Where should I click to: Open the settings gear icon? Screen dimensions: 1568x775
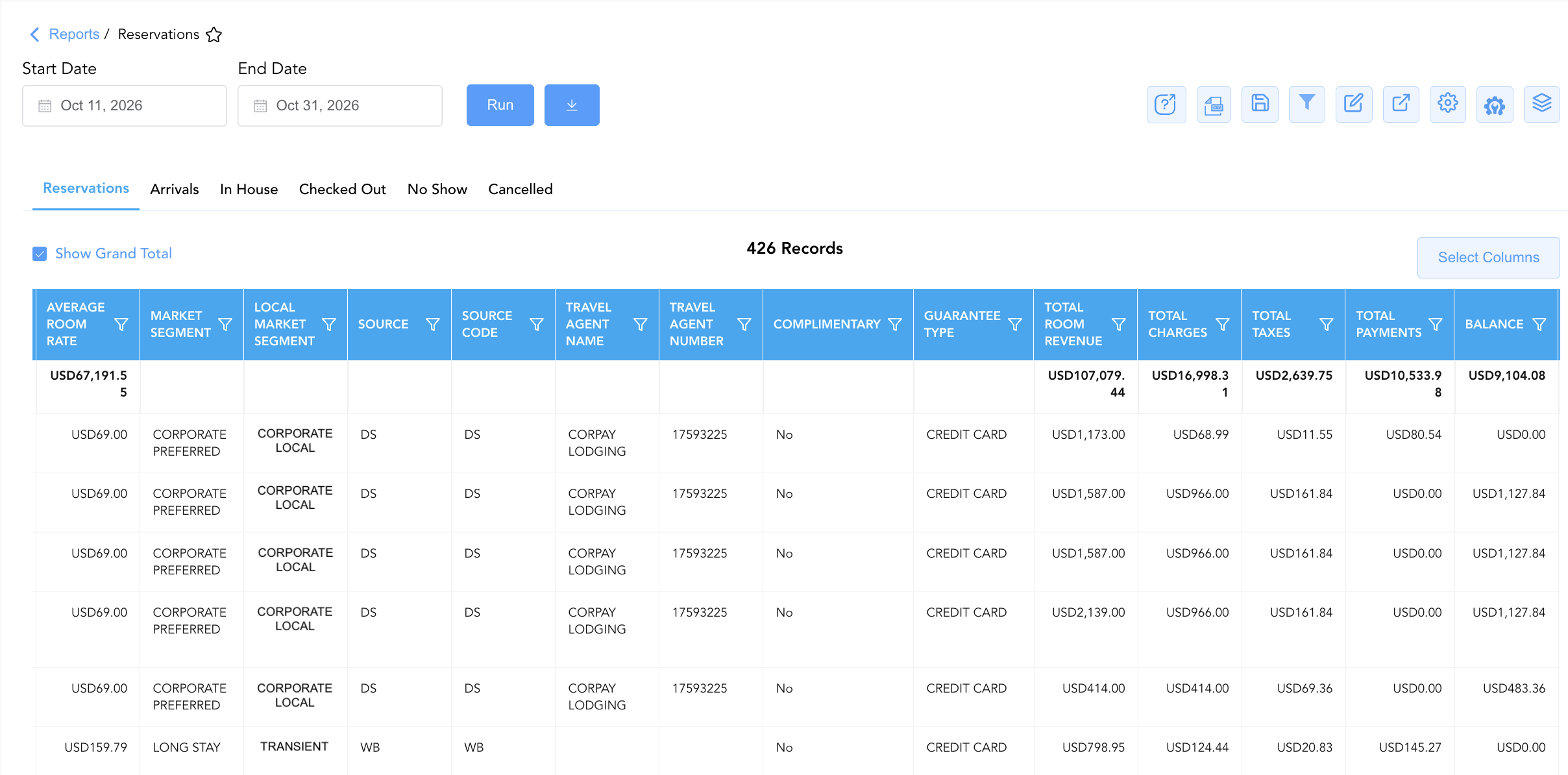click(x=1447, y=105)
